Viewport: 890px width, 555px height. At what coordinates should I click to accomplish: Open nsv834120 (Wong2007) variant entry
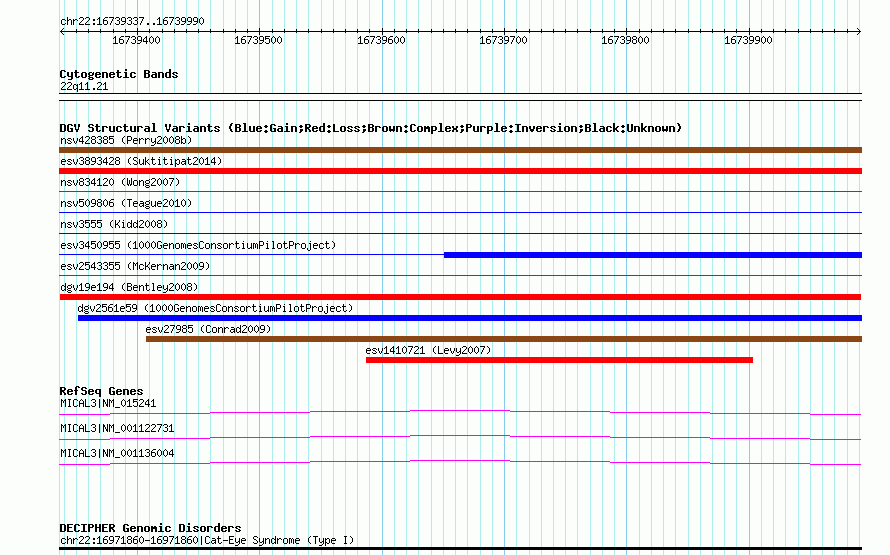pos(120,182)
